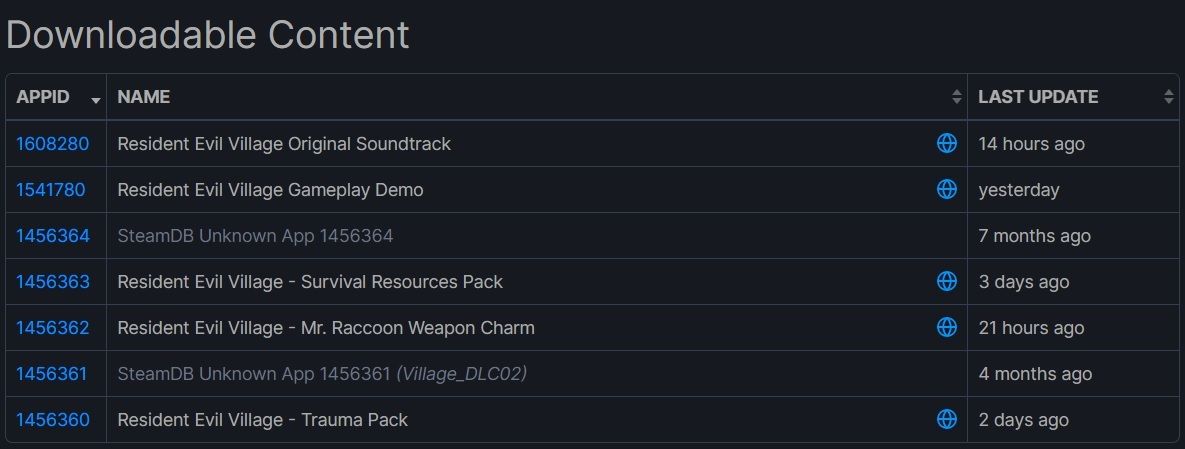Screen dimensions: 1185x449
Task: Open app ID 1456364 link
Action: 53,236
